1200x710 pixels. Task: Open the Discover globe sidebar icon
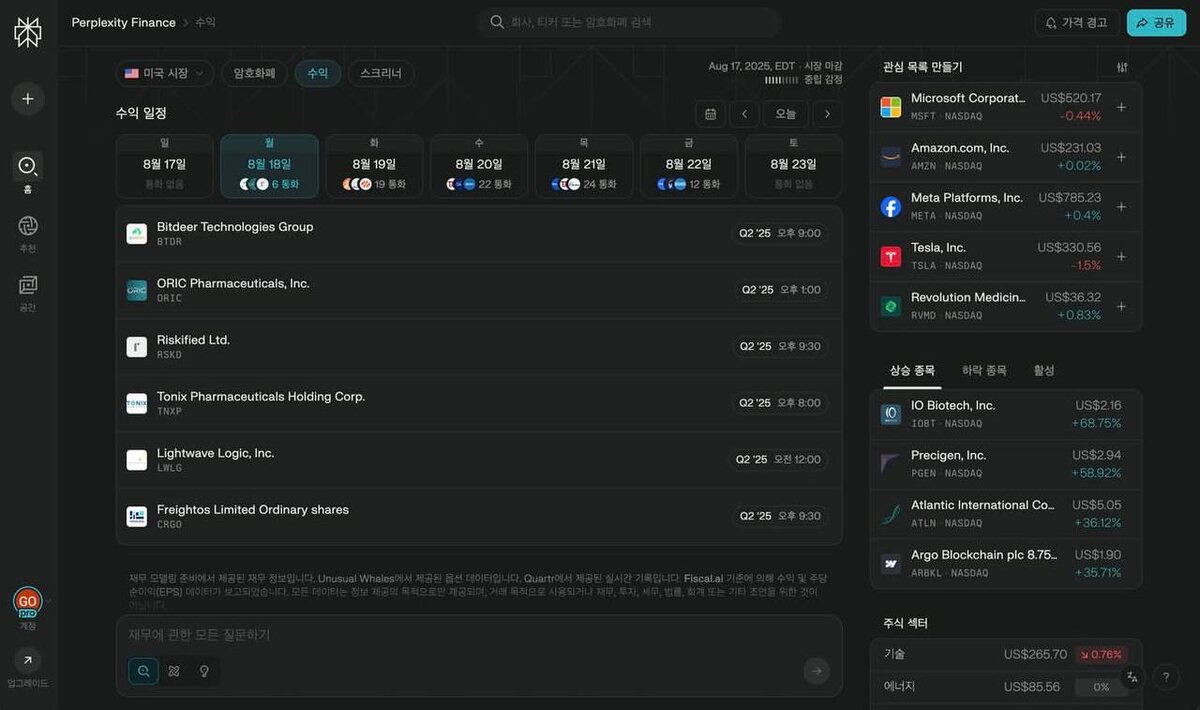point(28,226)
